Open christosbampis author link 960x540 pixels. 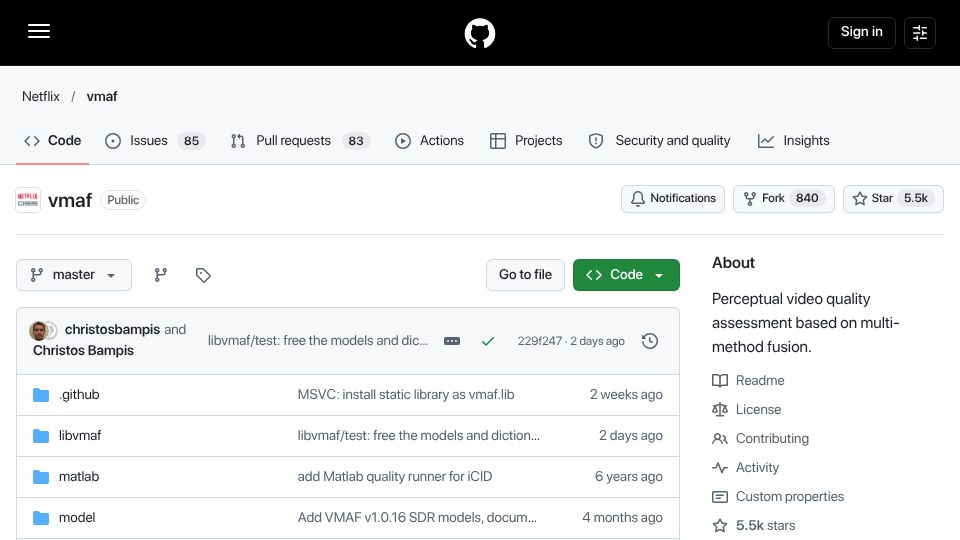113,329
